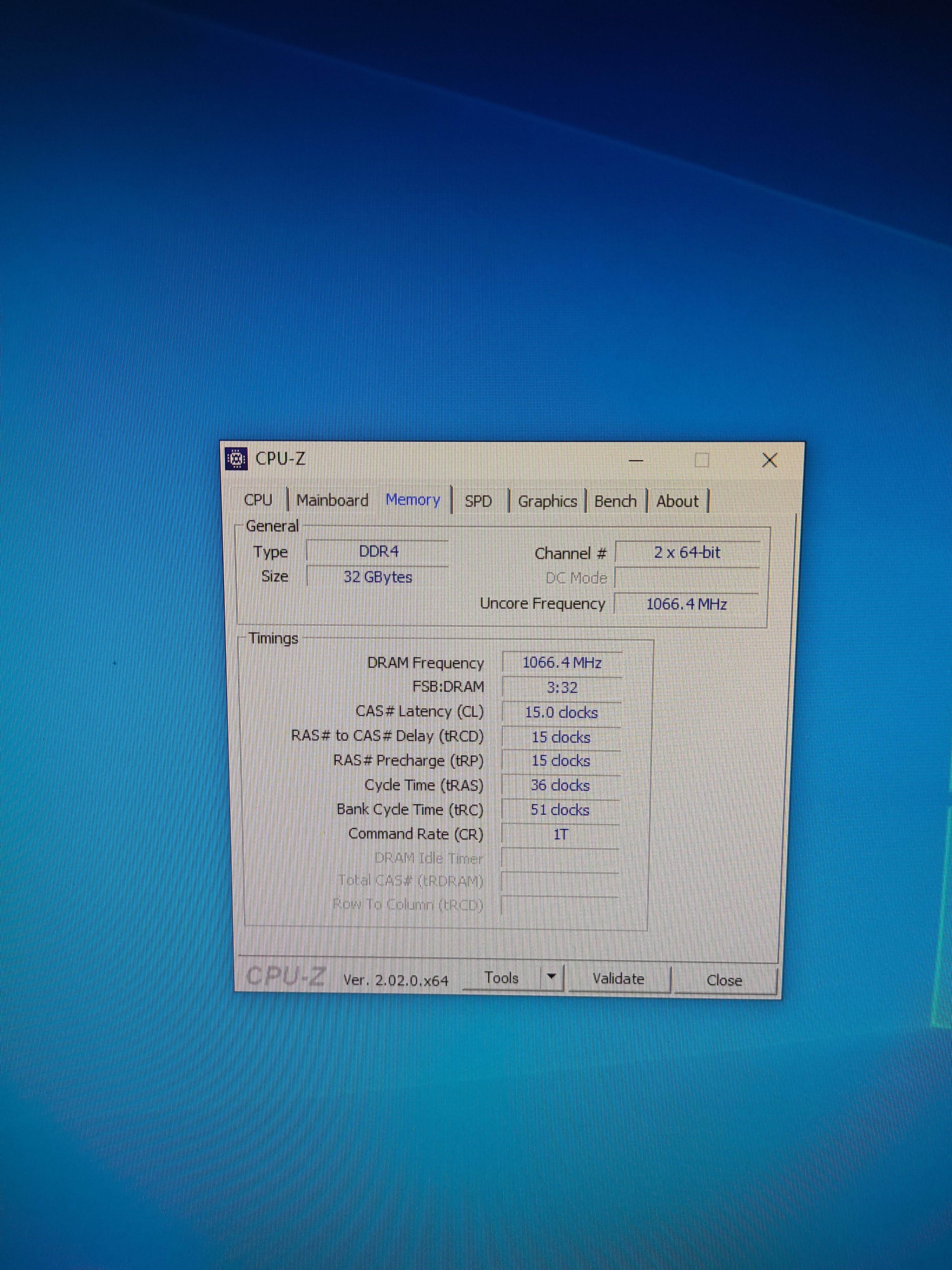Click the Tools button
The height and width of the screenshot is (1270, 952).
click(501, 978)
